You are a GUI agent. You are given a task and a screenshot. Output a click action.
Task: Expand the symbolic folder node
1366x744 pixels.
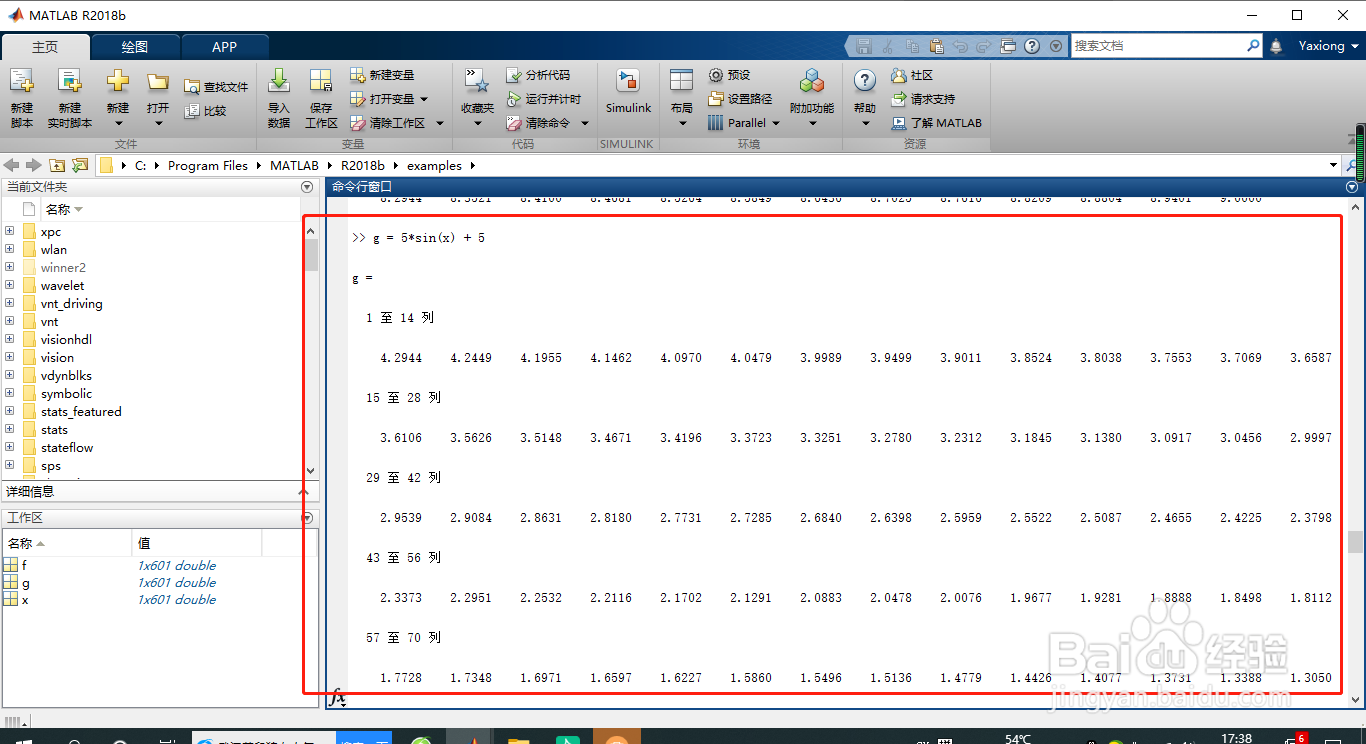[x=9, y=393]
